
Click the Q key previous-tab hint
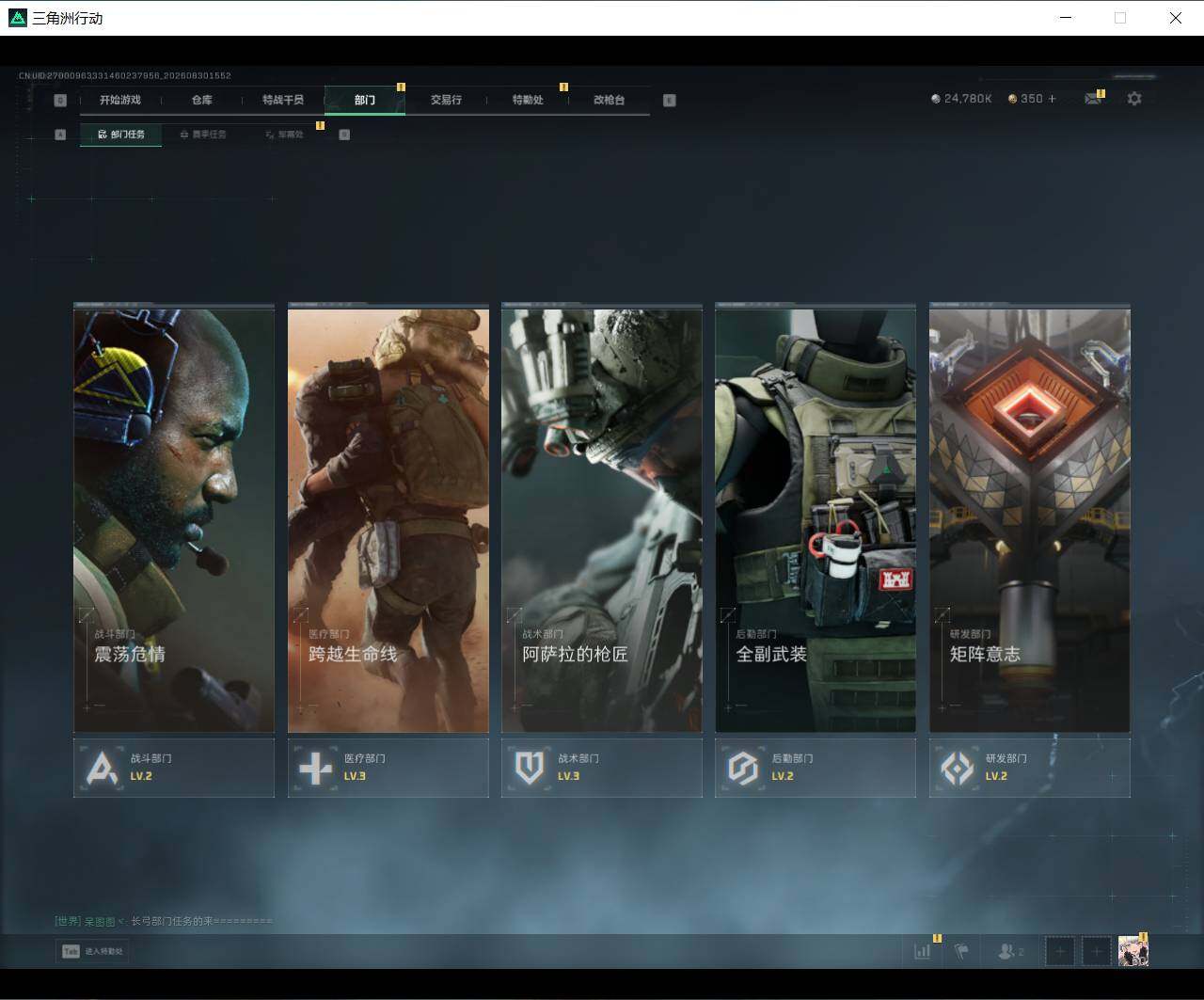click(x=60, y=100)
